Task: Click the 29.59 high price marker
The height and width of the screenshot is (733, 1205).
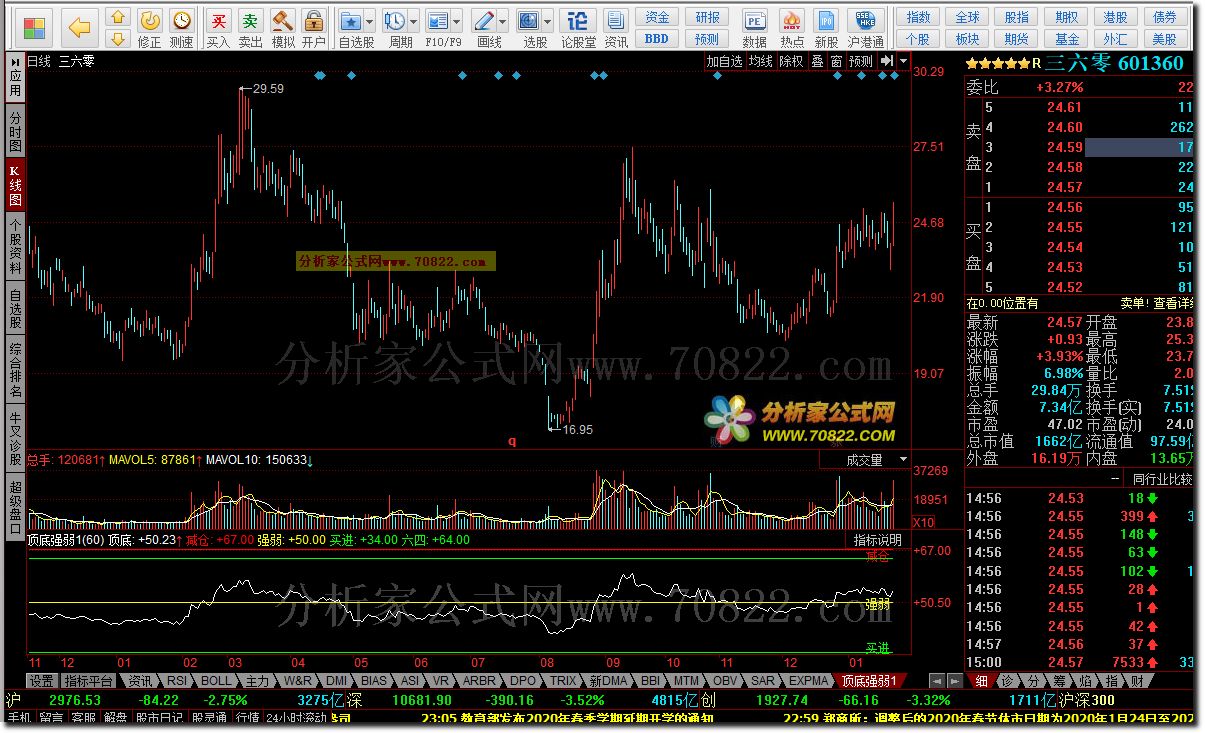Action: (x=268, y=88)
